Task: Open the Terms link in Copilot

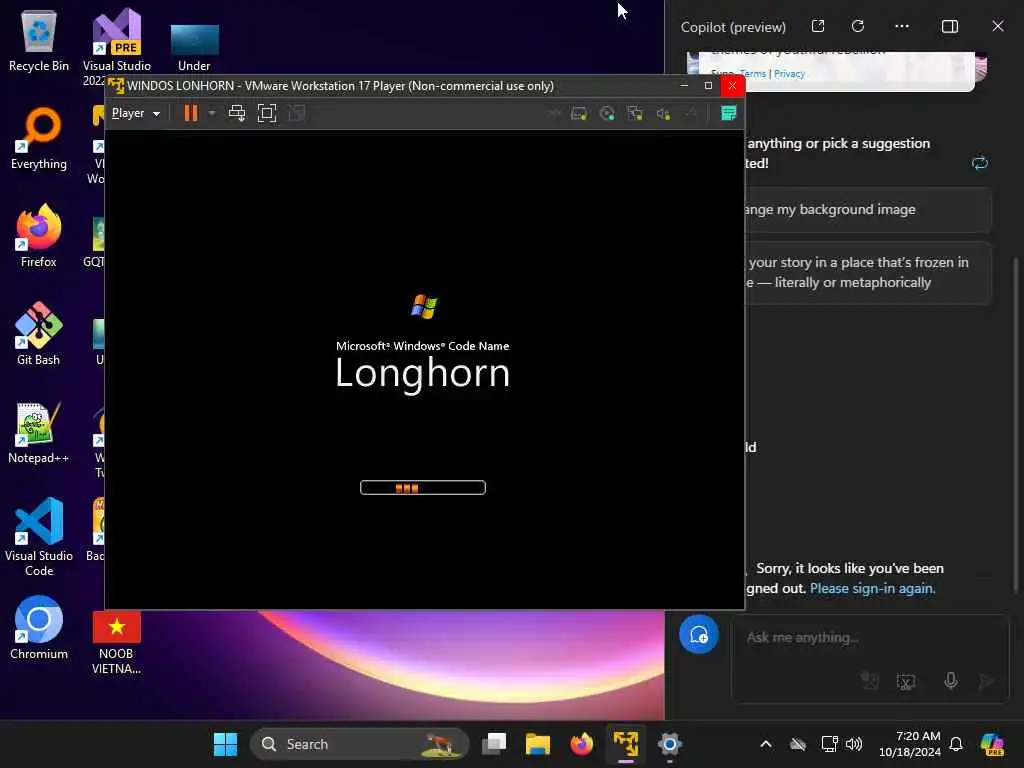Action: (753, 74)
